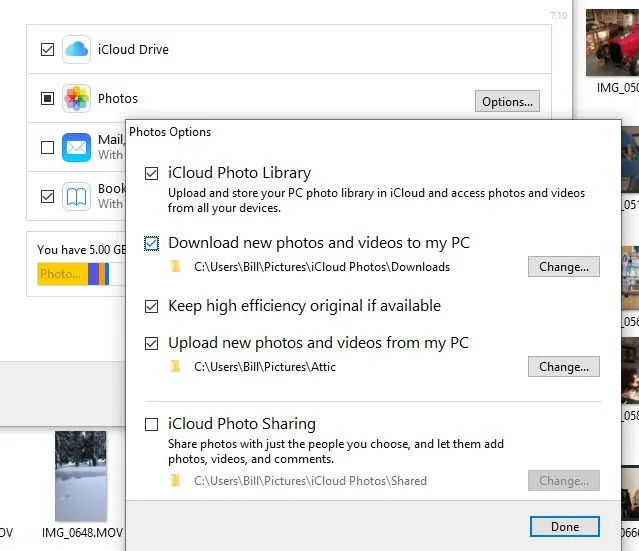Image resolution: width=639 pixels, height=551 pixels.
Task: Toggle Upload new photos and videos checkbox
Action: [152, 343]
